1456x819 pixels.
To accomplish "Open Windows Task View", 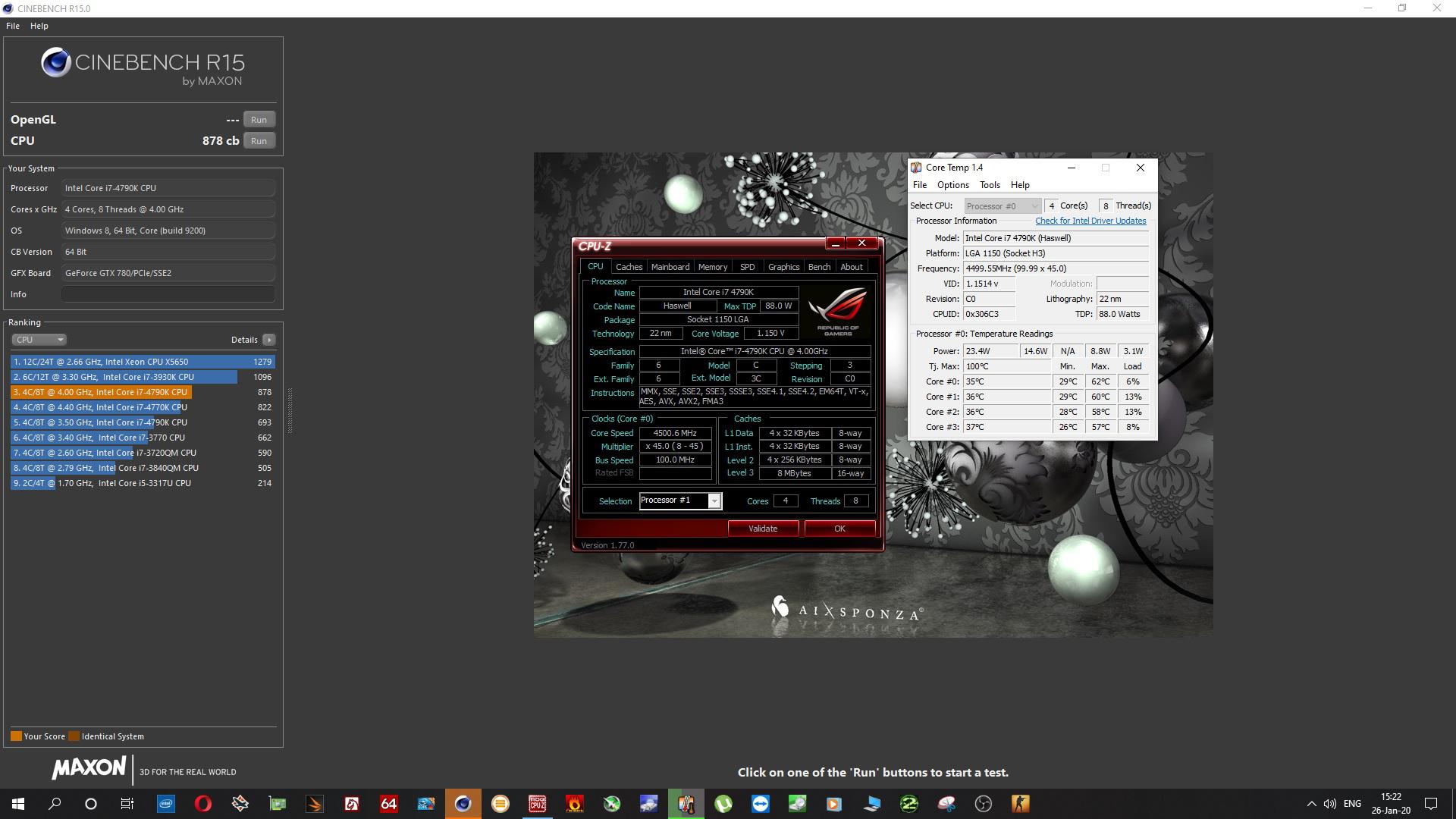I will pyautogui.click(x=127, y=804).
